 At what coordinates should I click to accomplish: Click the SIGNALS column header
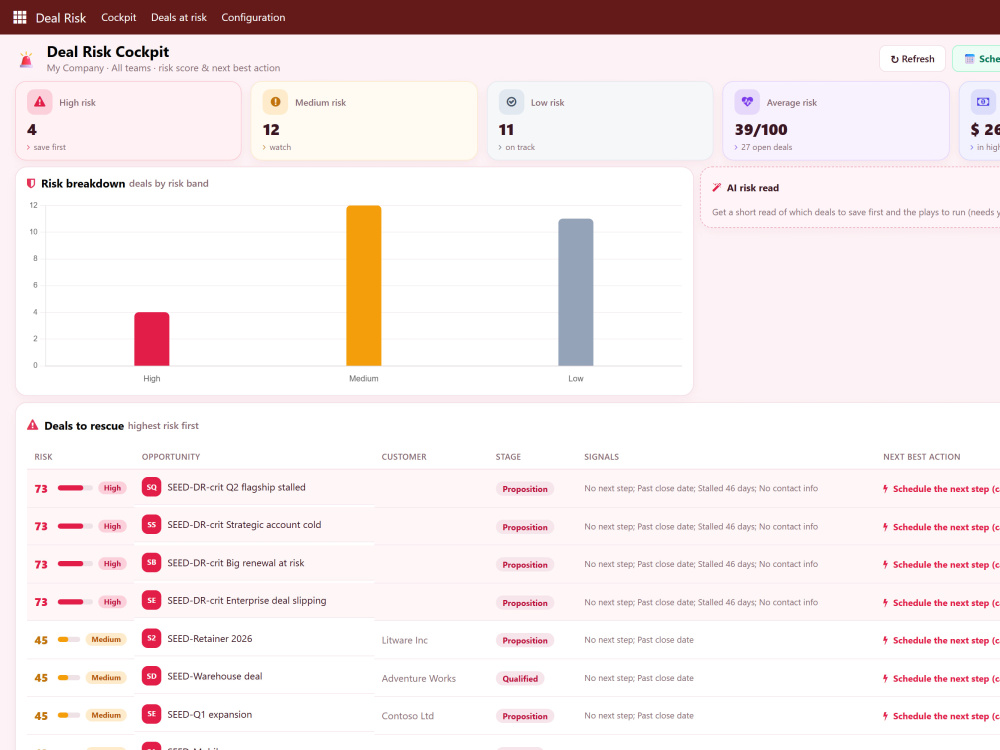click(x=601, y=457)
